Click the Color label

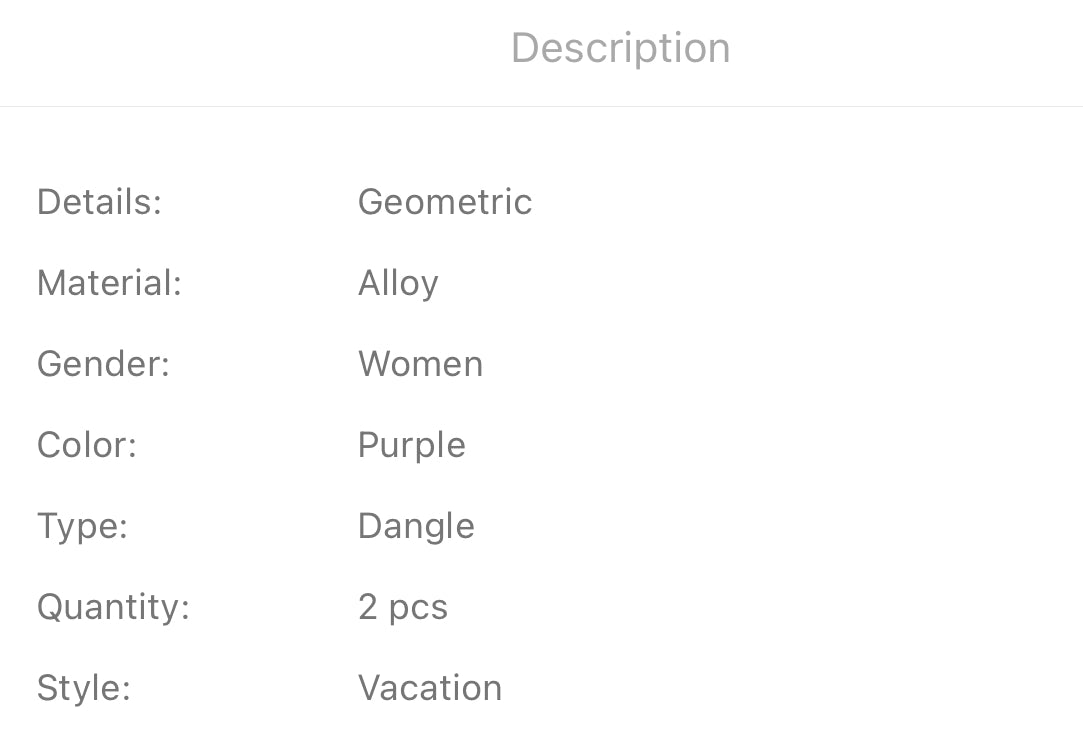[86, 445]
